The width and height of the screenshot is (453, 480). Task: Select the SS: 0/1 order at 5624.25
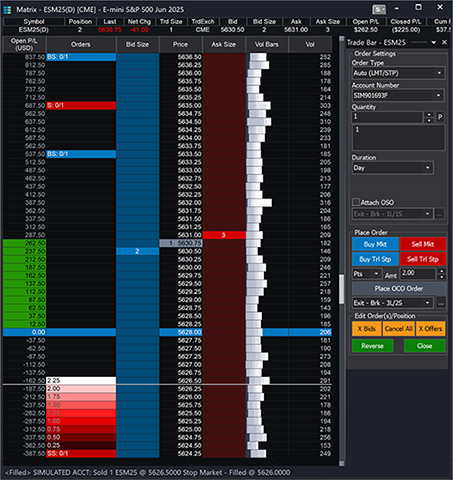81,454
